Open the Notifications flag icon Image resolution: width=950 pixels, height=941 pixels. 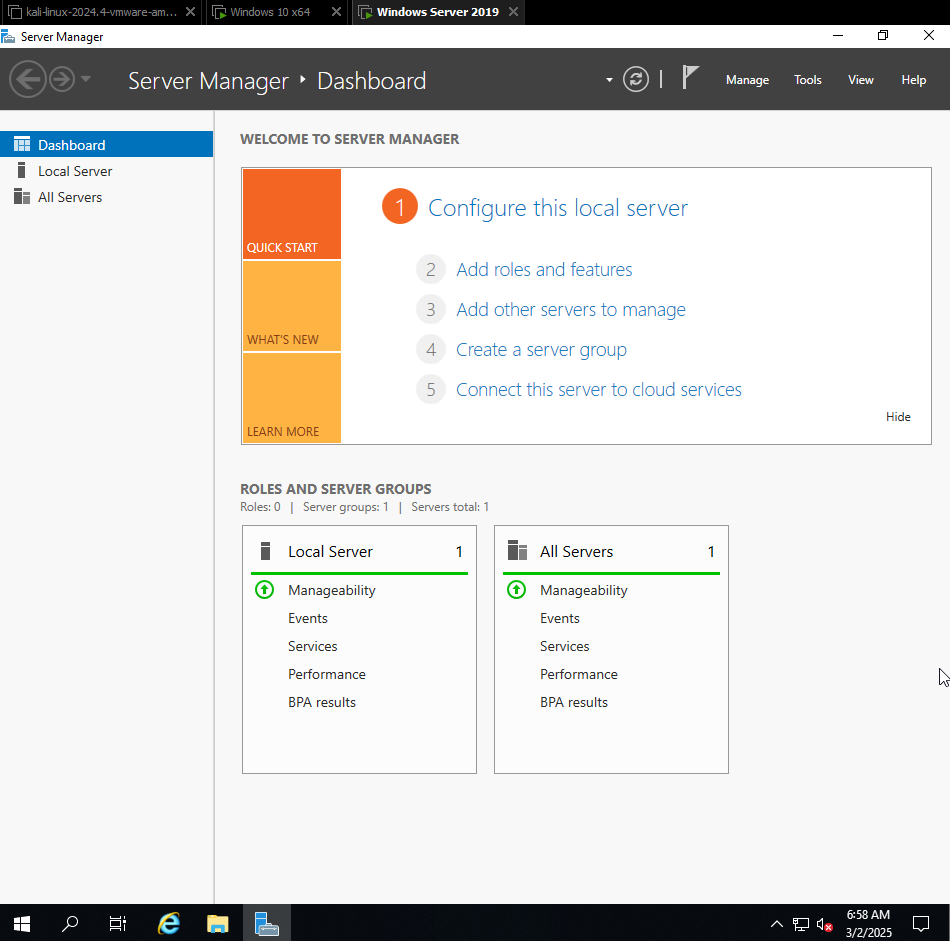click(690, 78)
